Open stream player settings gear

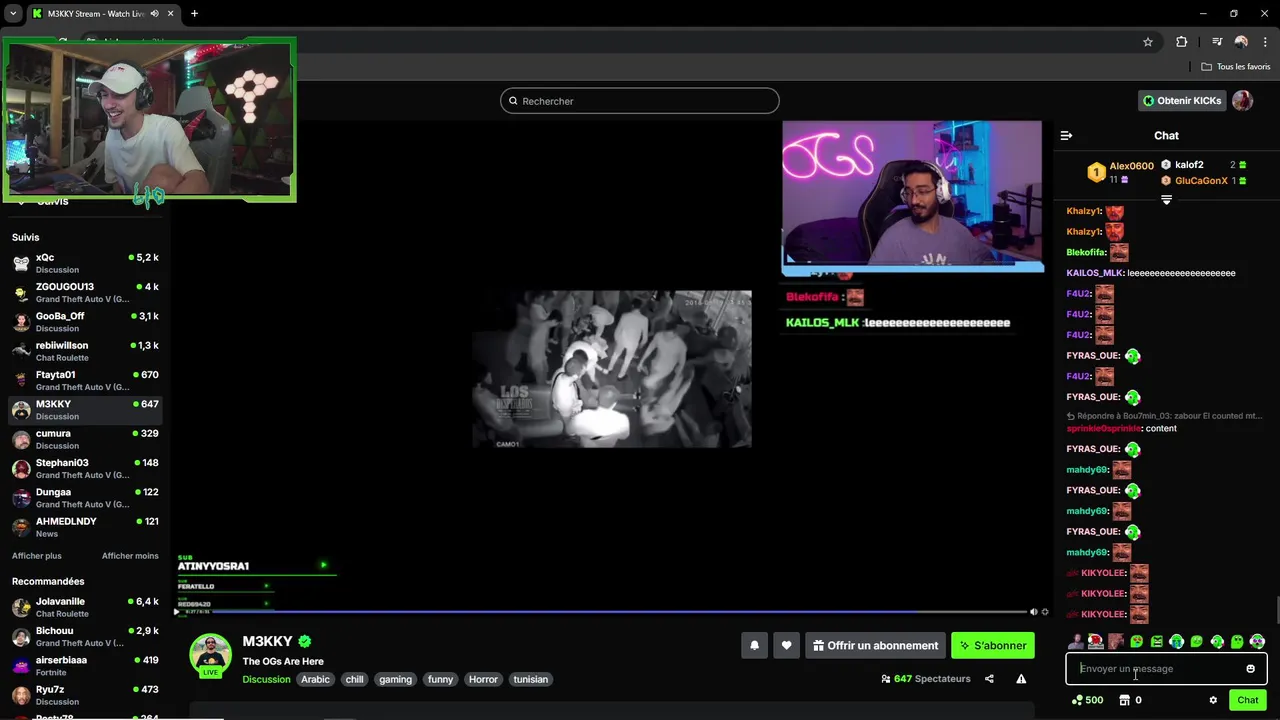(x=1045, y=612)
